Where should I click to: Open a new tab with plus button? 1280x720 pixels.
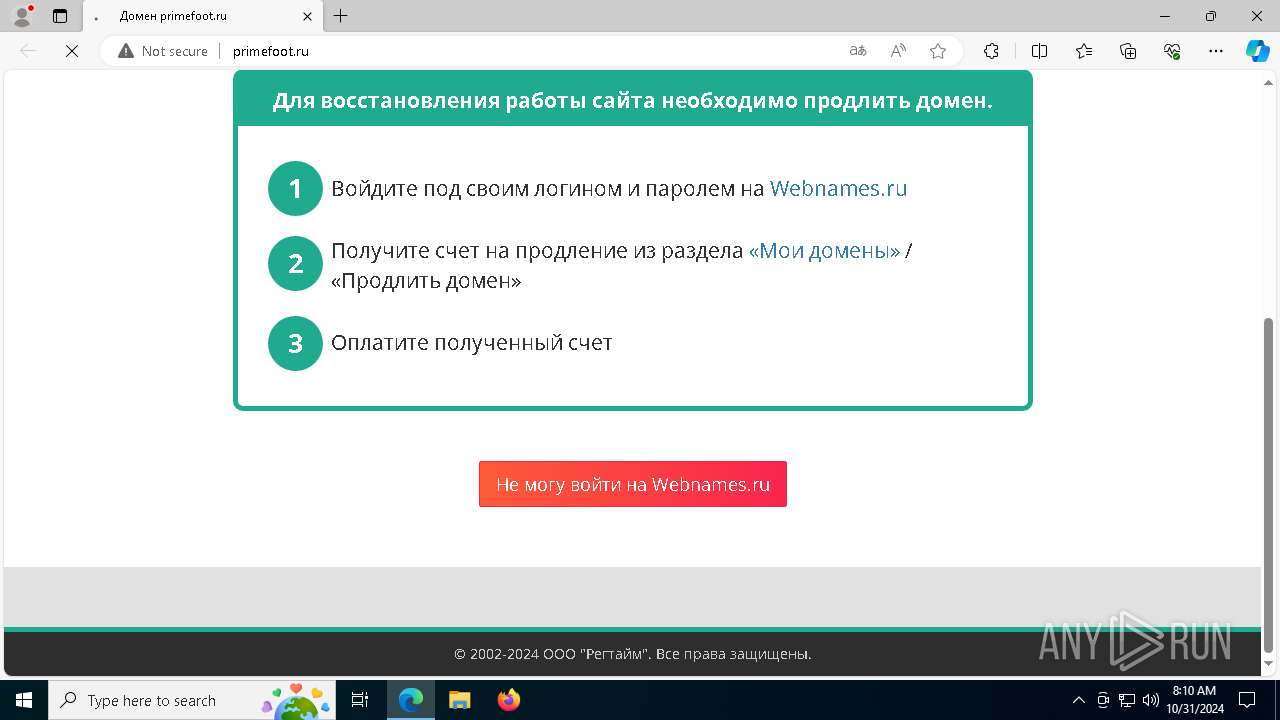341,16
